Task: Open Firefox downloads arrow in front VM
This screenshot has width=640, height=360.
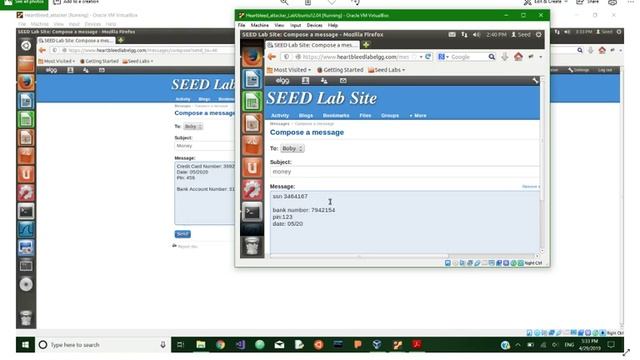Action: 505,57
